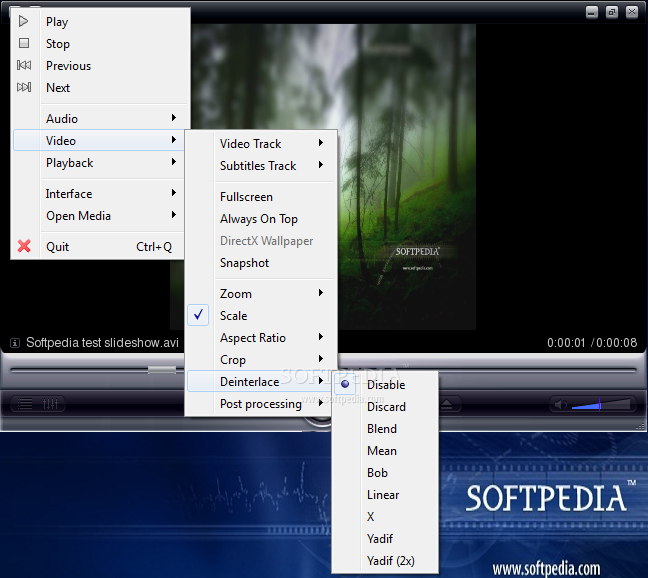Enable Always On Top option
Image resolution: width=648 pixels, height=578 pixels.
(260, 219)
